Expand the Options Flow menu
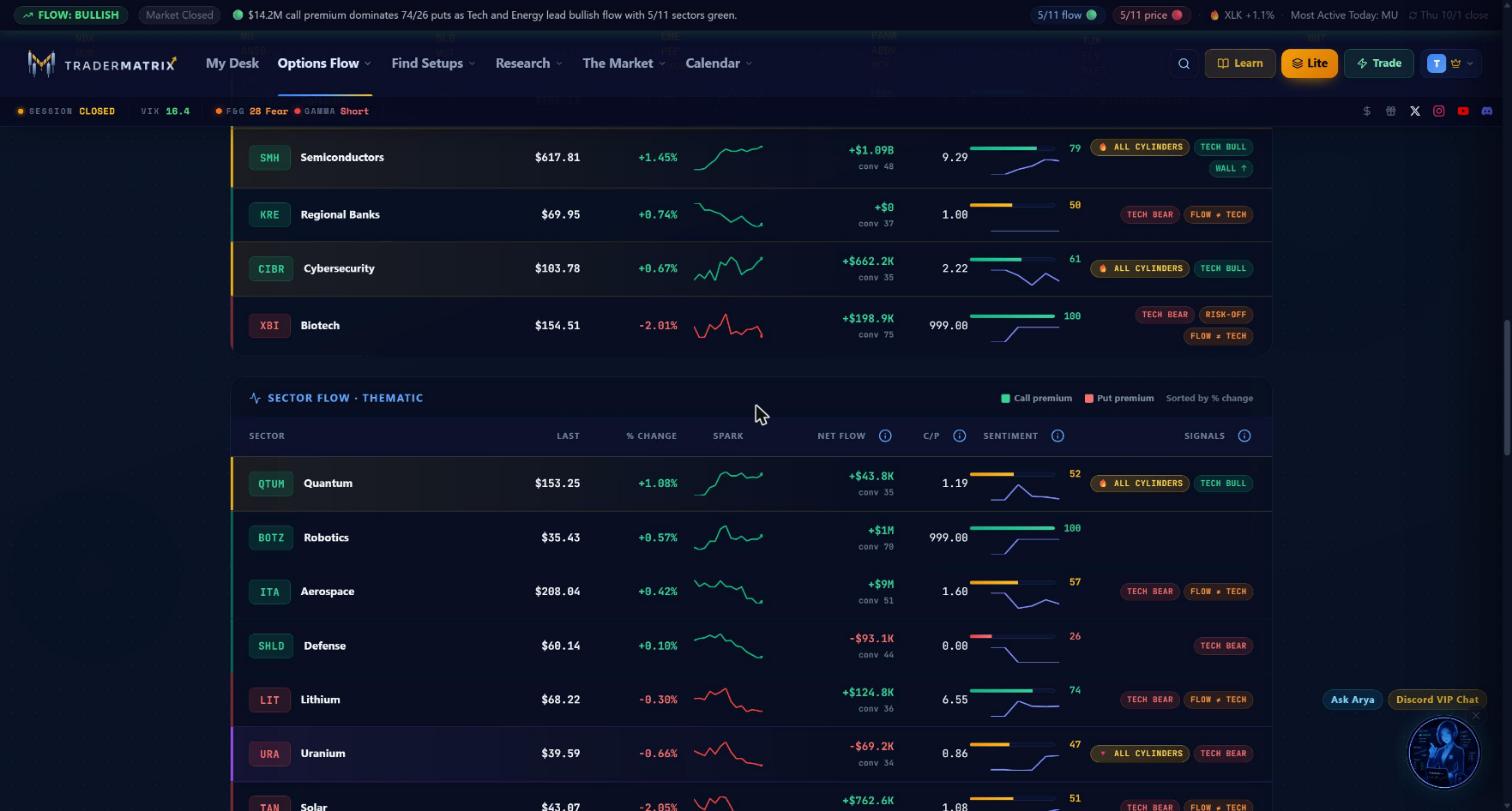This screenshot has height=811, width=1512. pyautogui.click(x=324, y=63)
